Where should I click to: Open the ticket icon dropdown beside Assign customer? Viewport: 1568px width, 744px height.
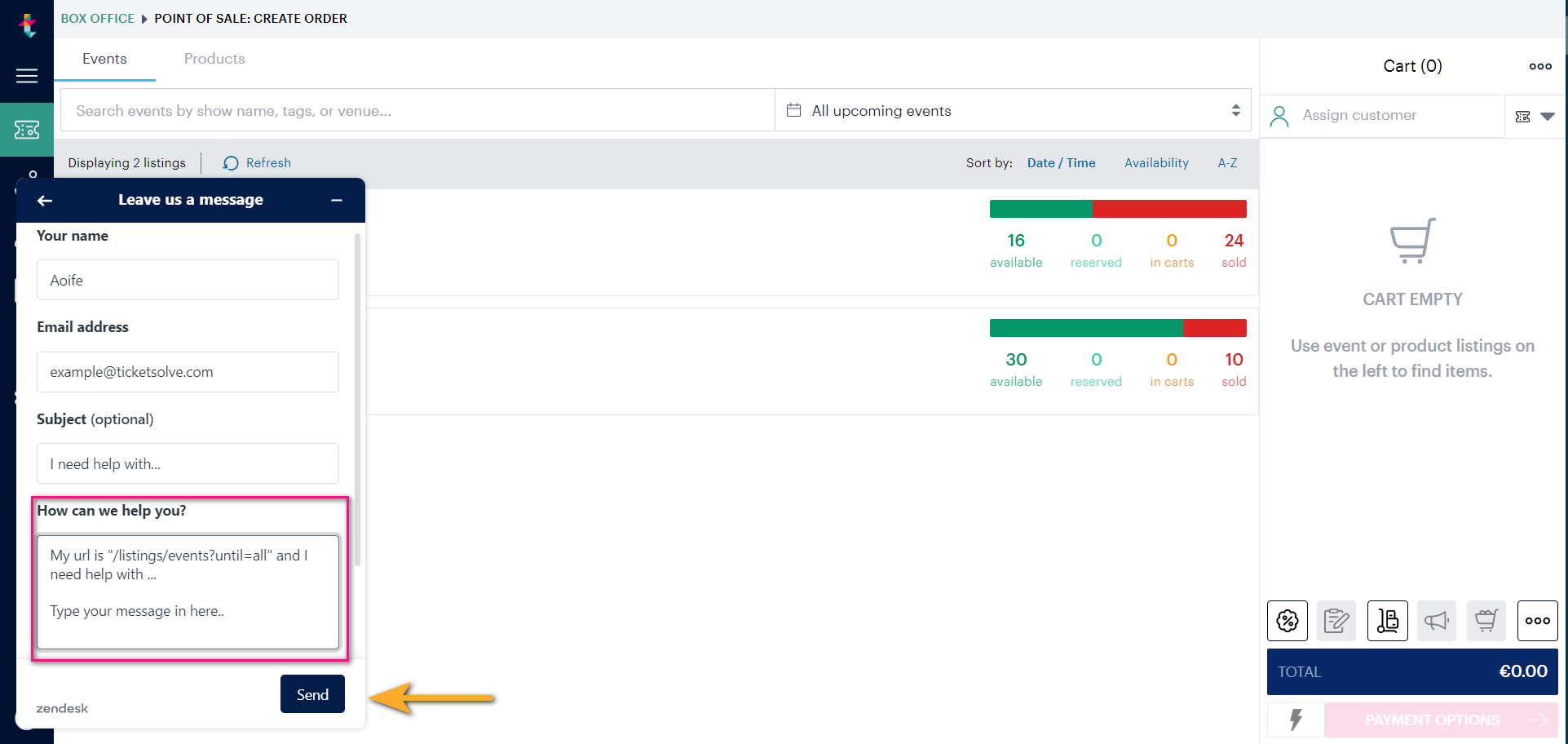click(1535, 117)
